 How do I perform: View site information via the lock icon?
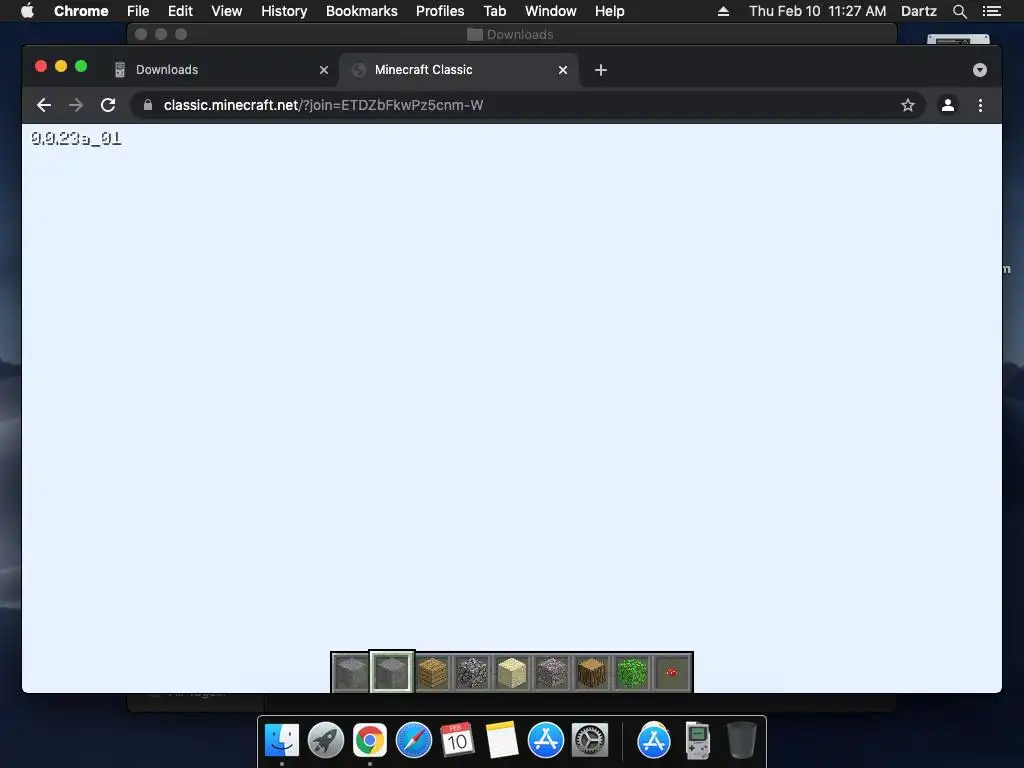[x=148, y=105]
